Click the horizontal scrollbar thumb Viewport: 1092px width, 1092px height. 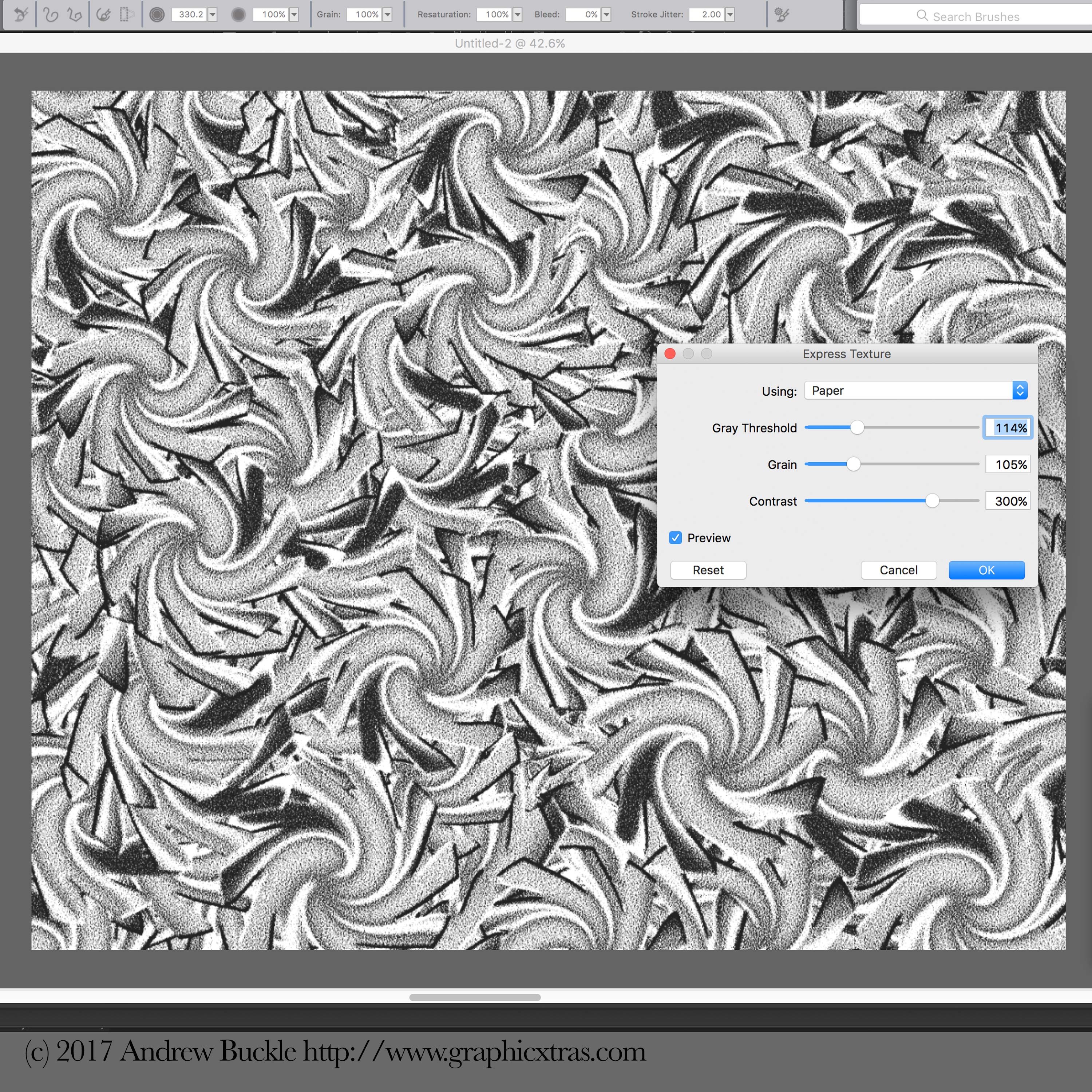click(475, 998)
